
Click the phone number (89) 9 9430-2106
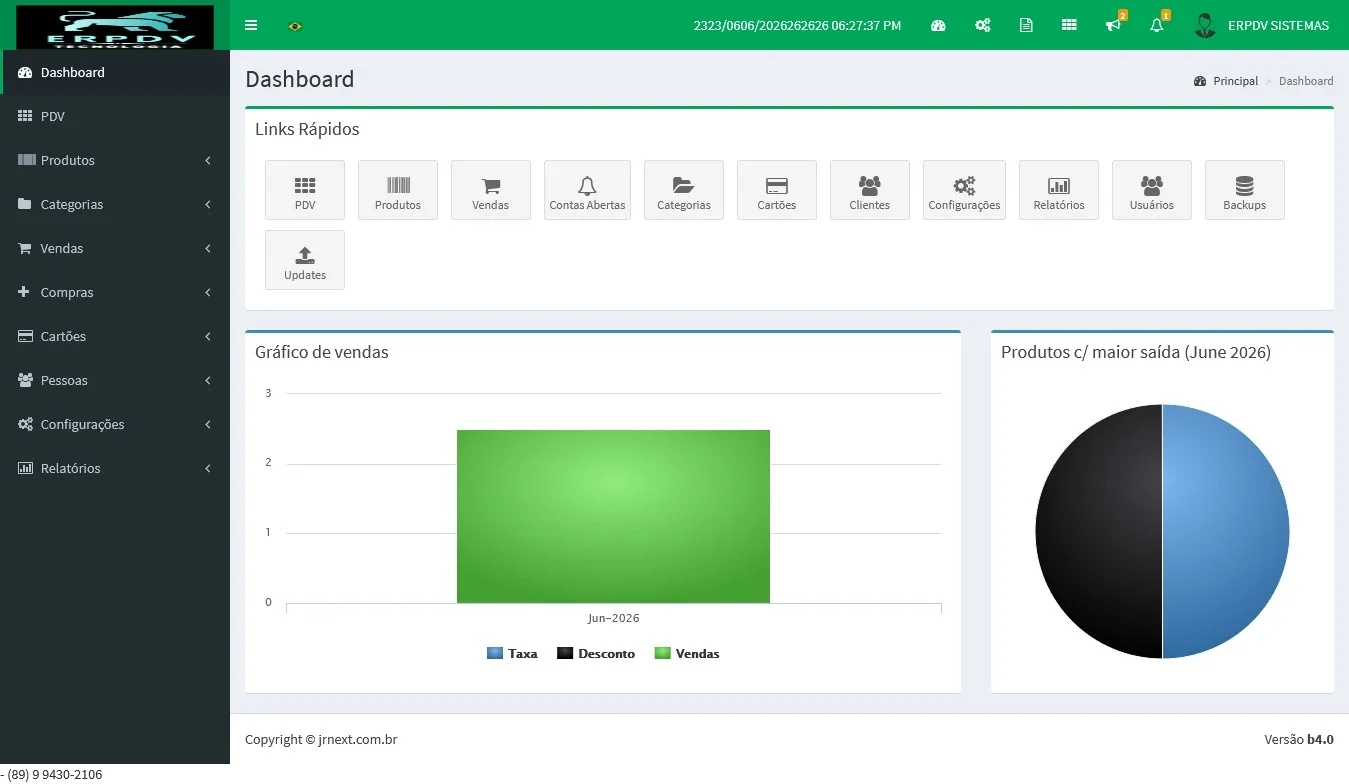pos(54,774)
